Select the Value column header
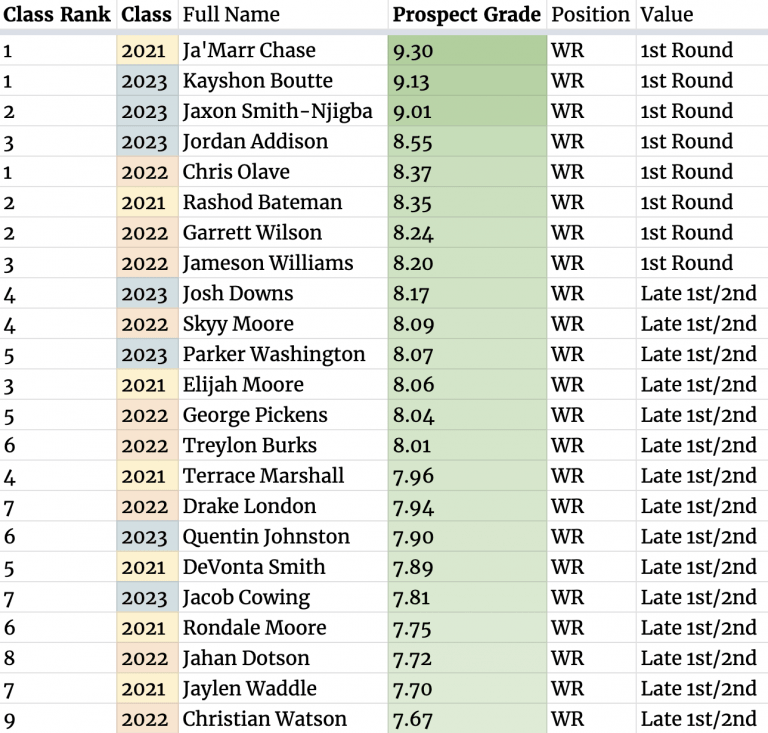Viewport: 768px width, 733px height. (x=702, y=15)
